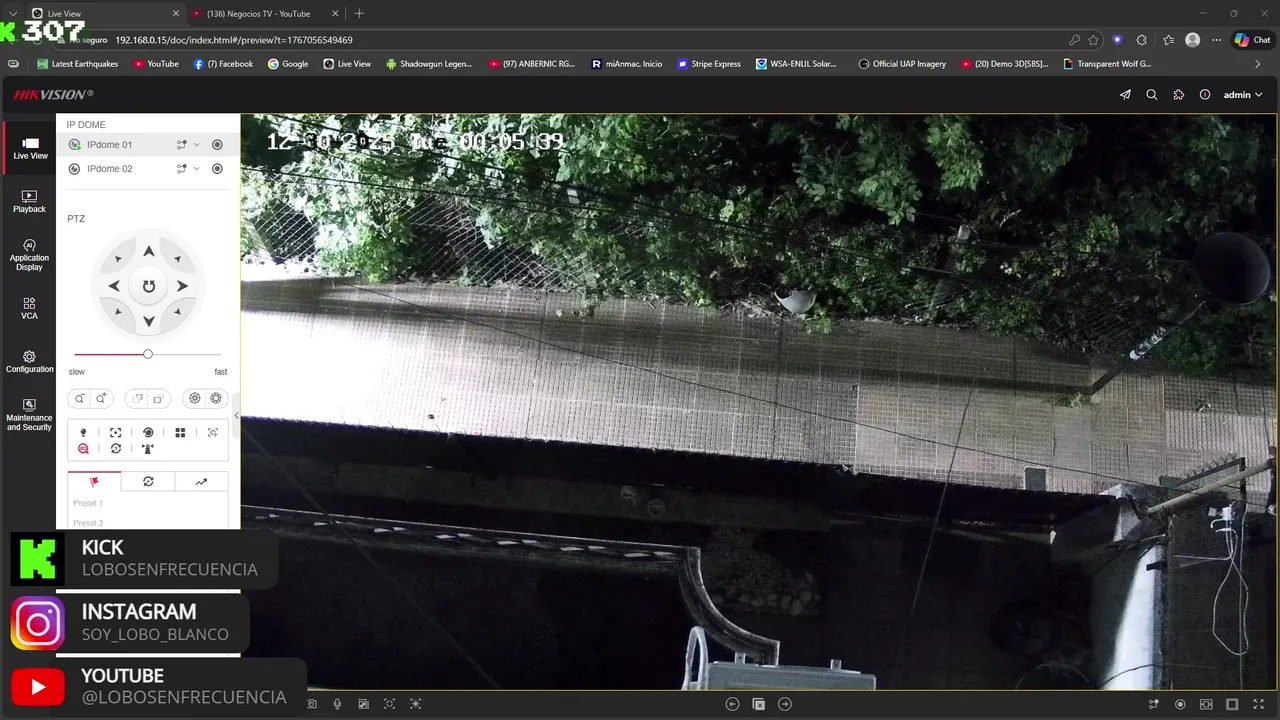Toggle recording for IPdome 02
Screen dimensions: 1280x720
217,169
